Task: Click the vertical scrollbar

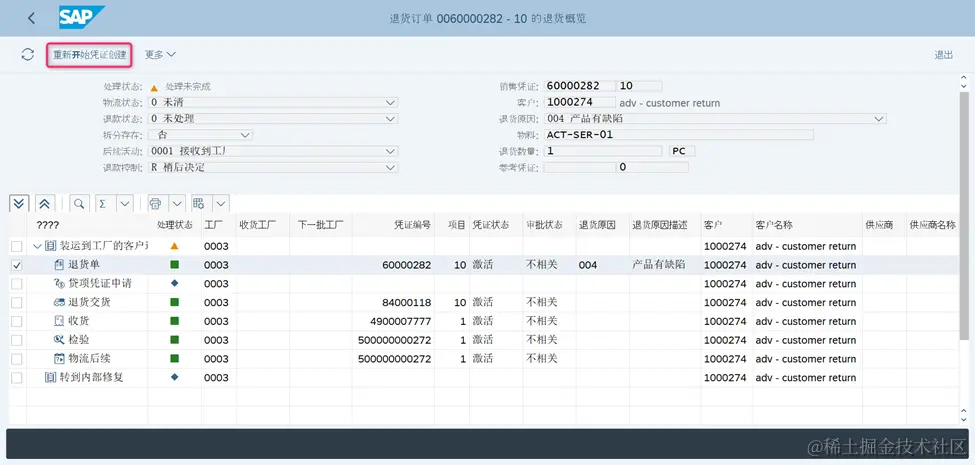Action: point(964,214)
